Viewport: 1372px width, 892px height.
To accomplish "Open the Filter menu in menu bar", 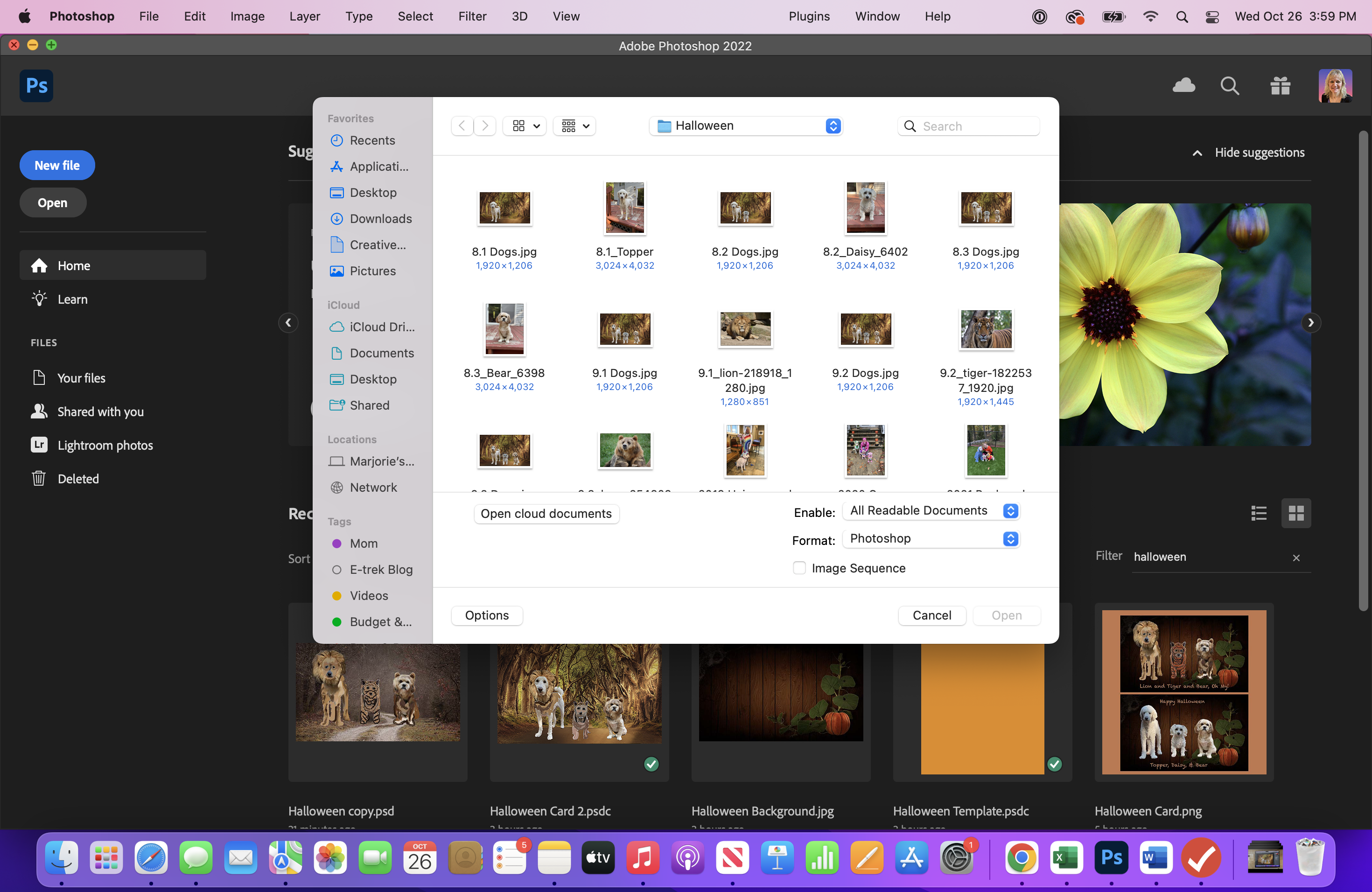I will [x=472, y=16].
